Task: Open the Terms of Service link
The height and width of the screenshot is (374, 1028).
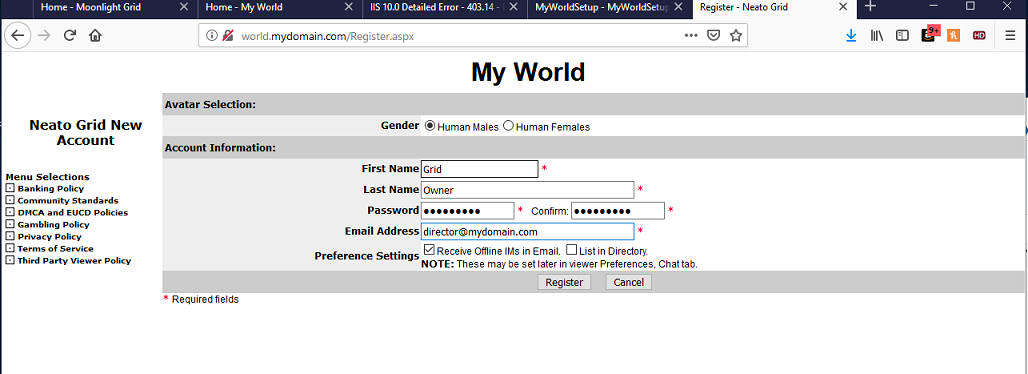Action: [55, 249]
